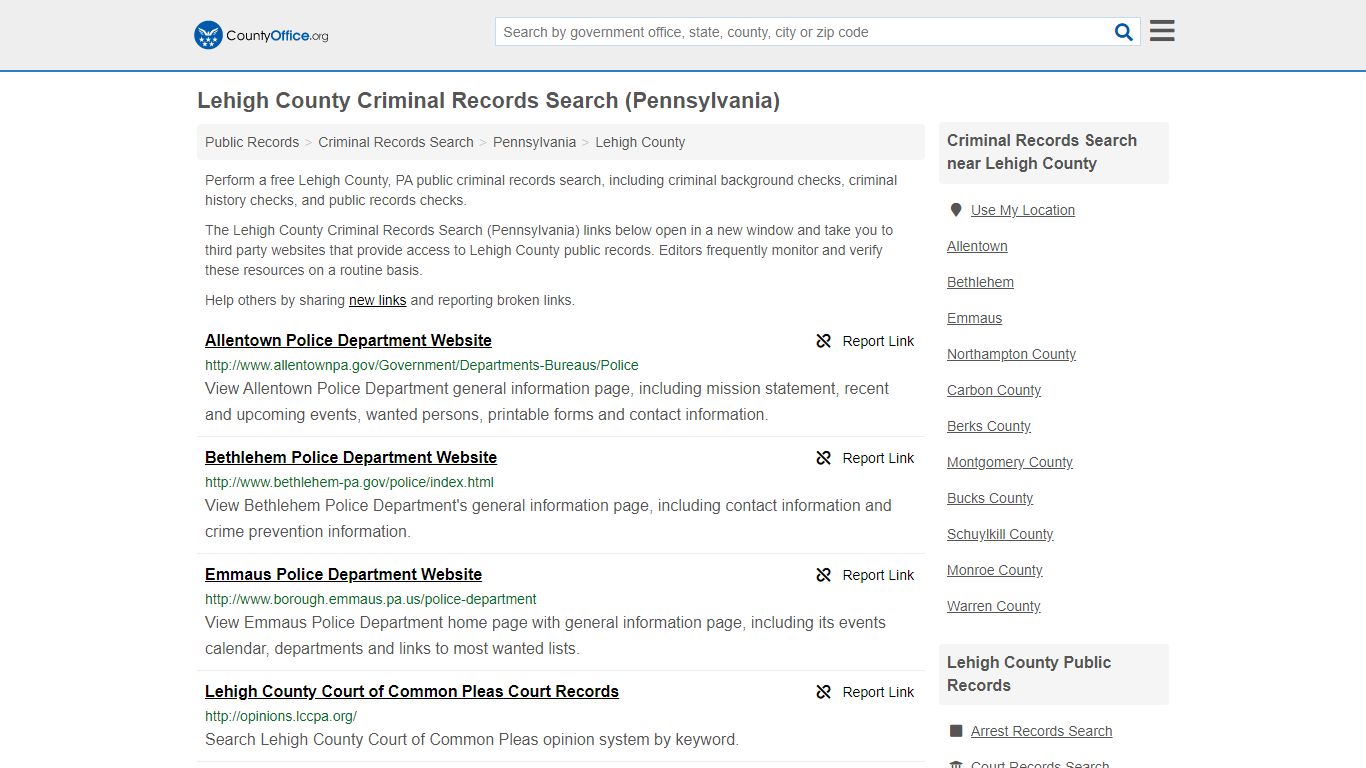Viewport: 1366px width, 768px height.
Task: Open Public Records breadcrumb
Action: 252,142
